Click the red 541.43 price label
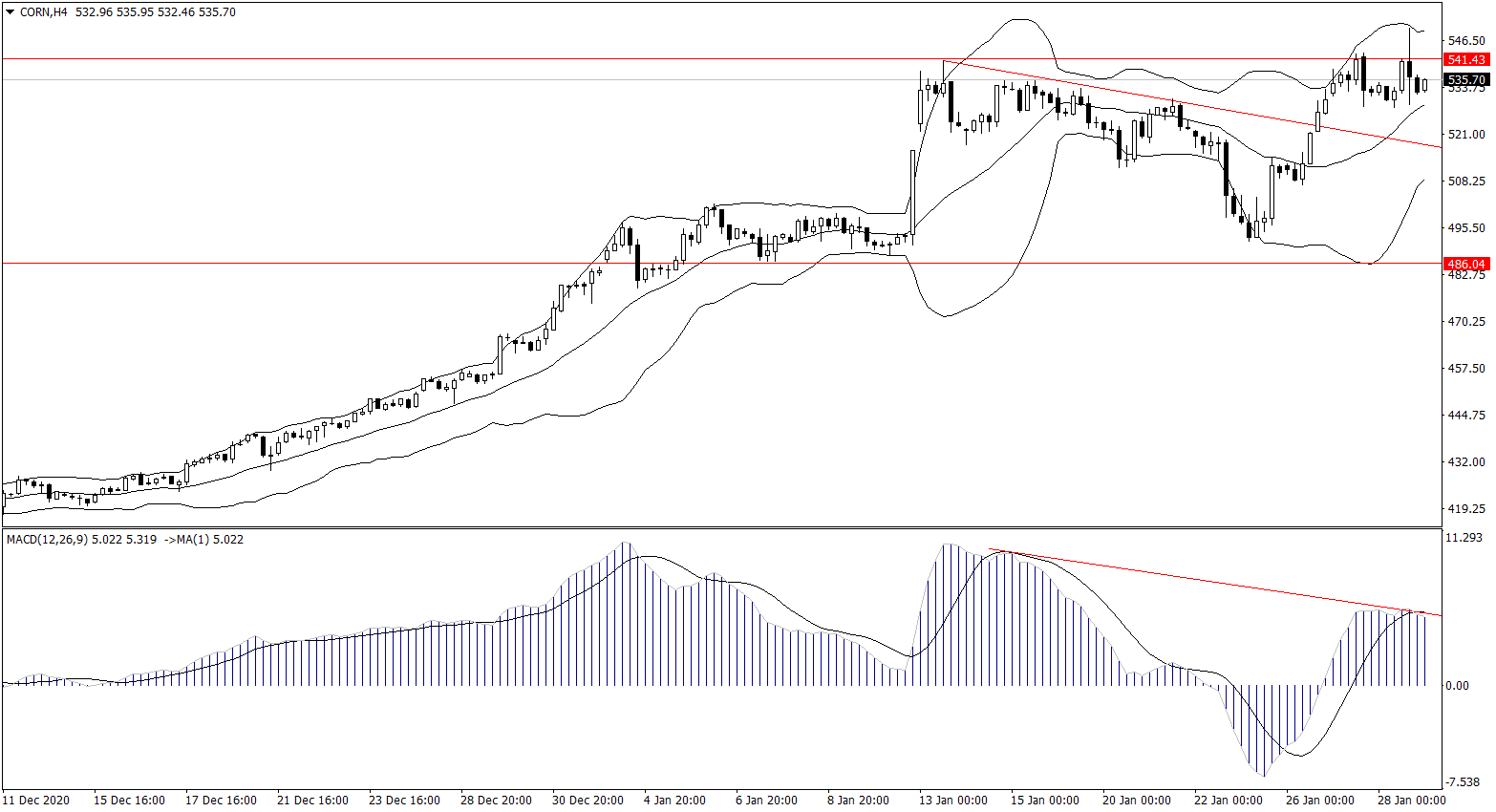 [x=1465, y=59]
